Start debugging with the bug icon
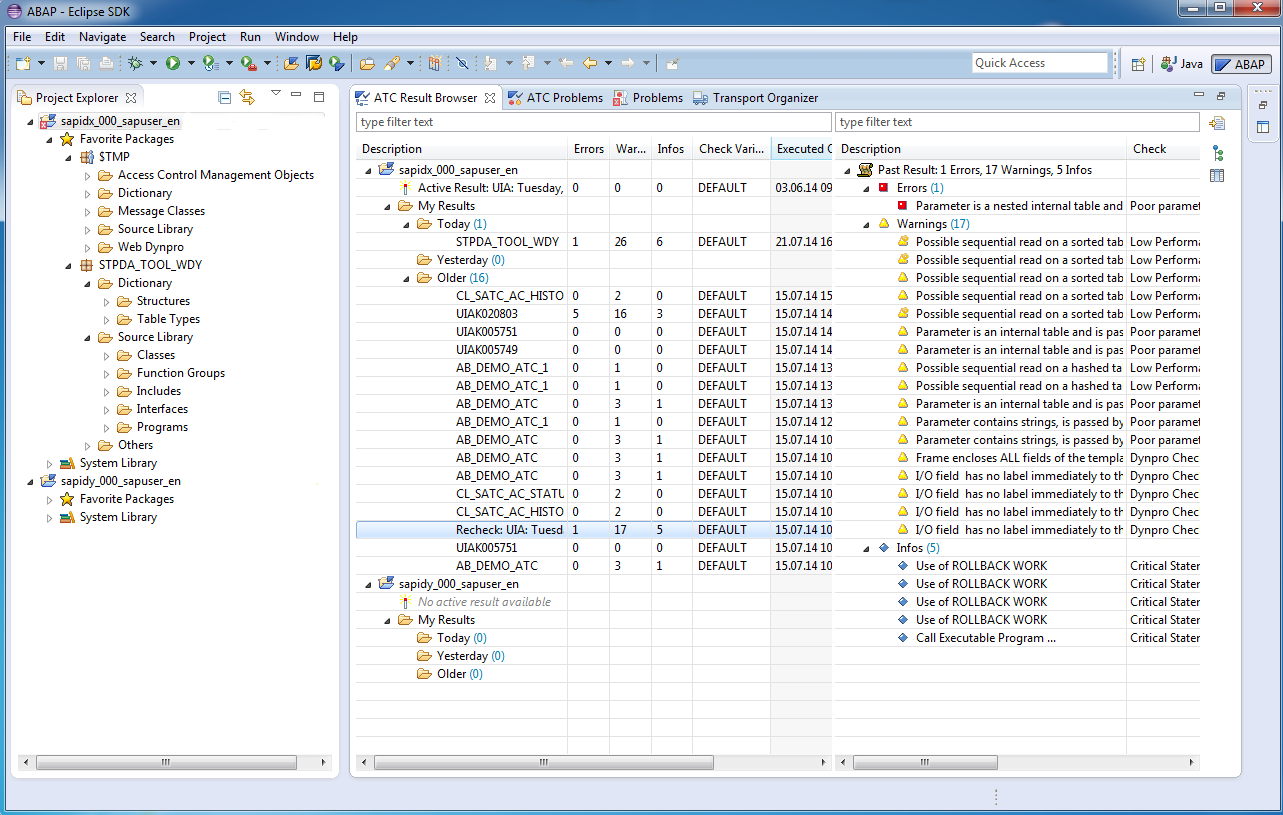Image resolution: width=1283 pixels, height=815 pixels. point(136,63)
